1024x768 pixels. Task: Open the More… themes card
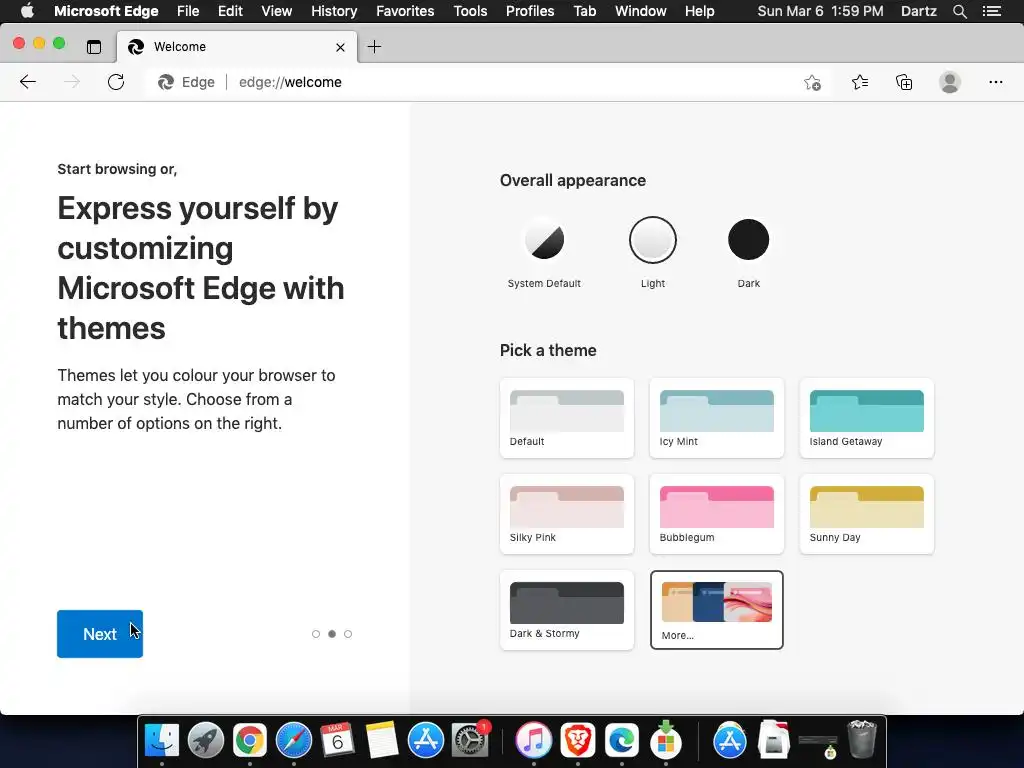click(716, 610)
